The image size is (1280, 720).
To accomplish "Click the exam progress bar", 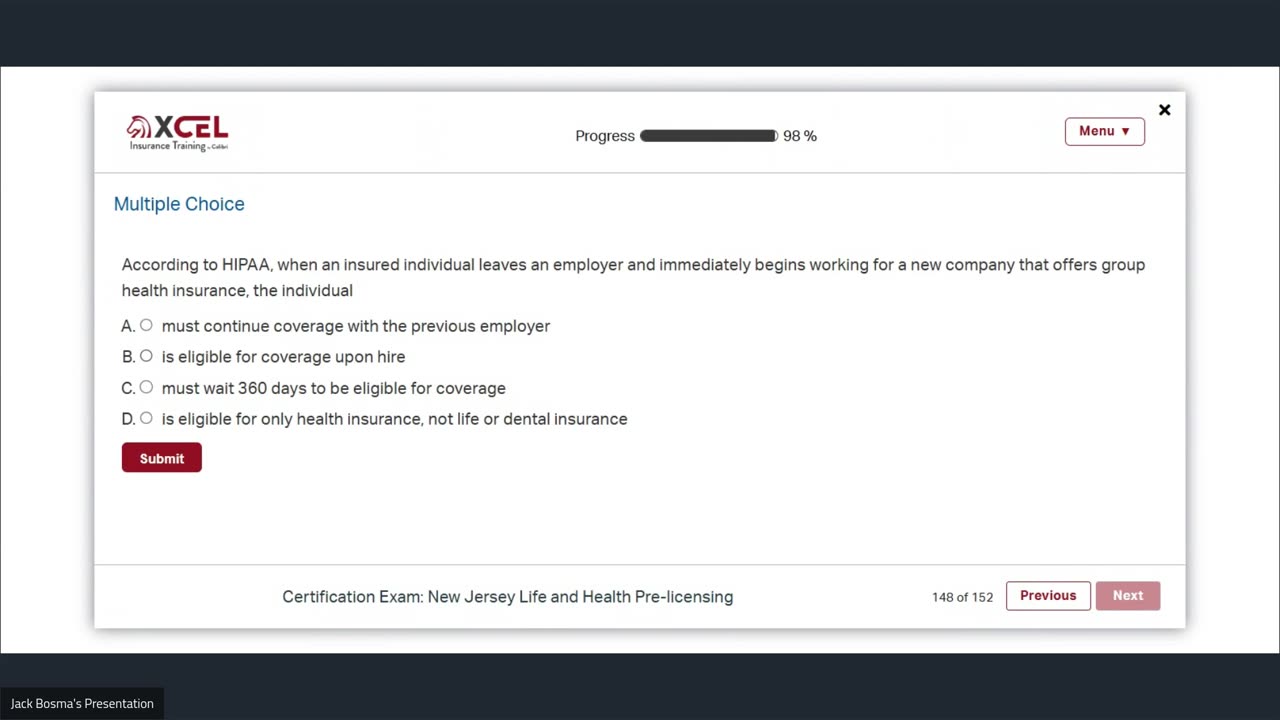I will (x=708, y=136).
